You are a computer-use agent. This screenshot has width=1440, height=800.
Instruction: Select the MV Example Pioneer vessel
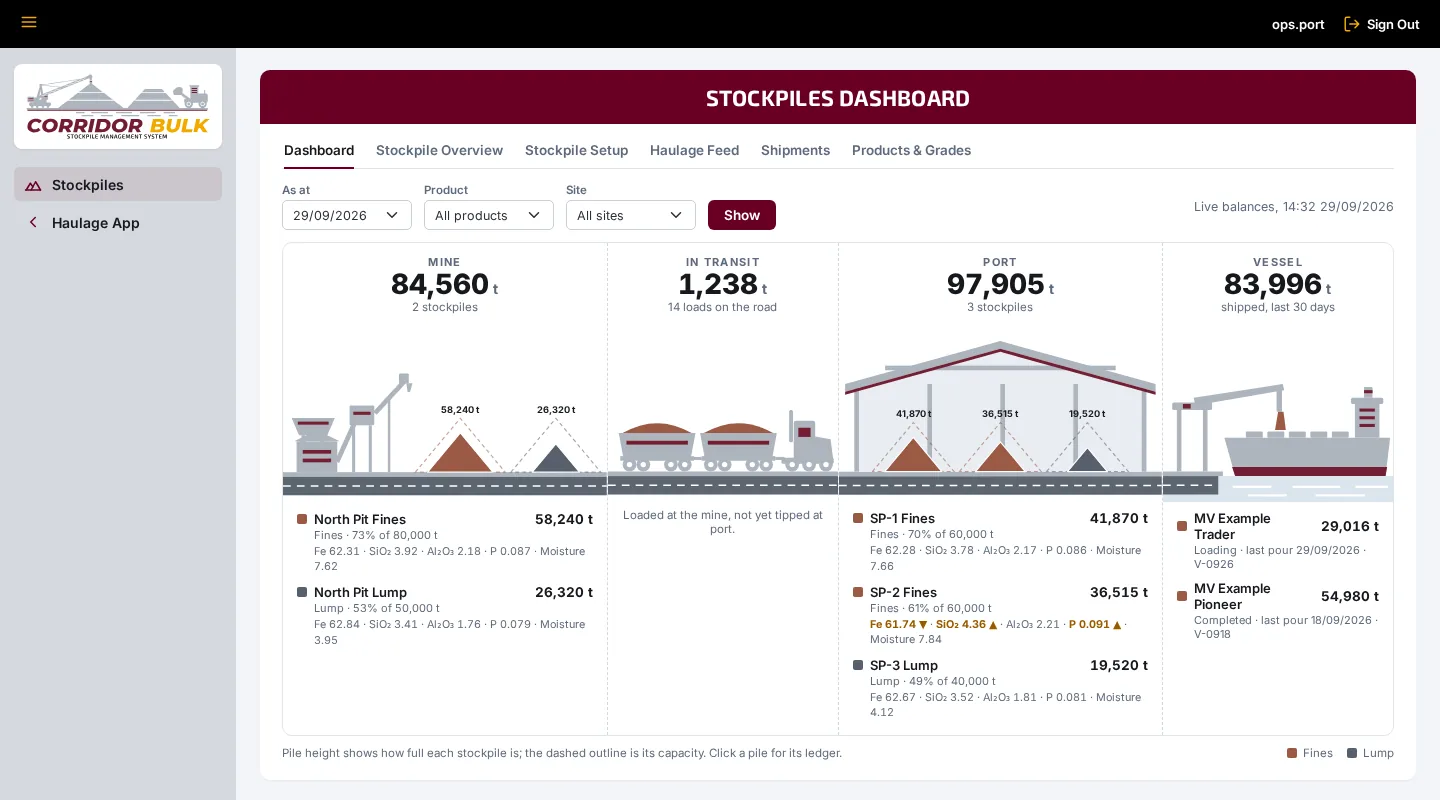pos(1278,611)
